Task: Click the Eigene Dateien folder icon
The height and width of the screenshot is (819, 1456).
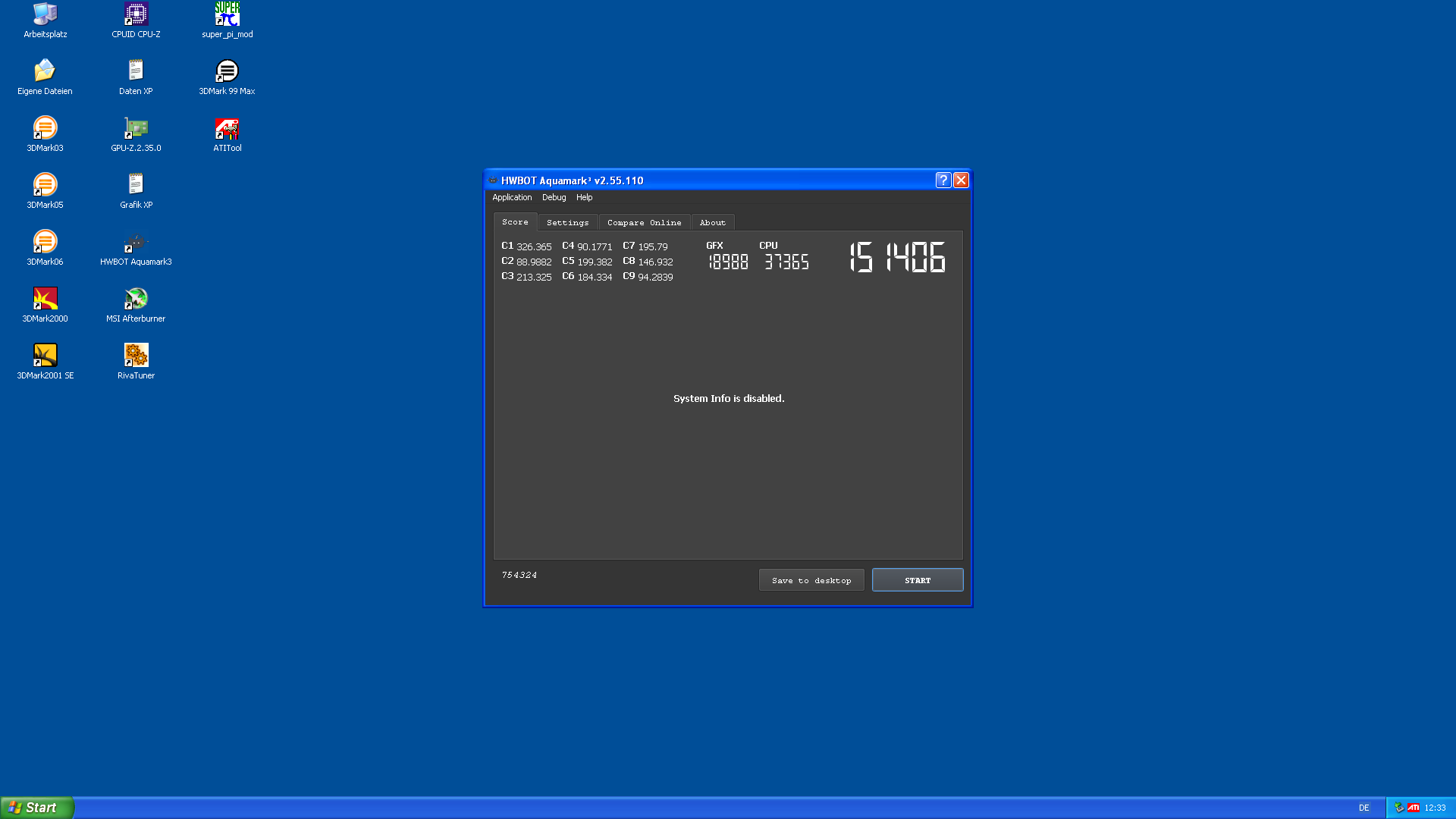Action: pyautogui.click(x=45, y=77)
